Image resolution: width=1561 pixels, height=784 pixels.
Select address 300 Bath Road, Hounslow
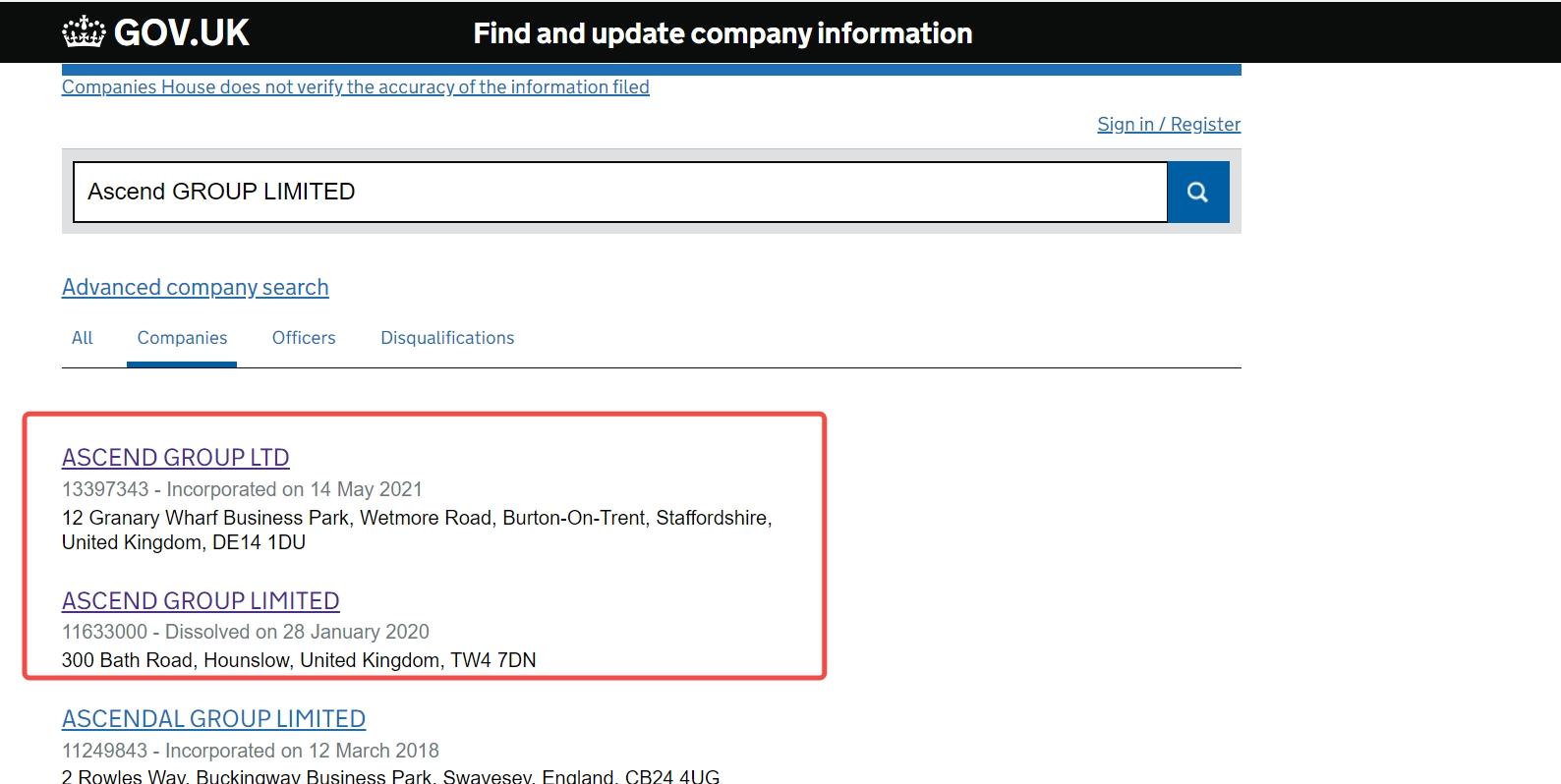click(299, 660)
